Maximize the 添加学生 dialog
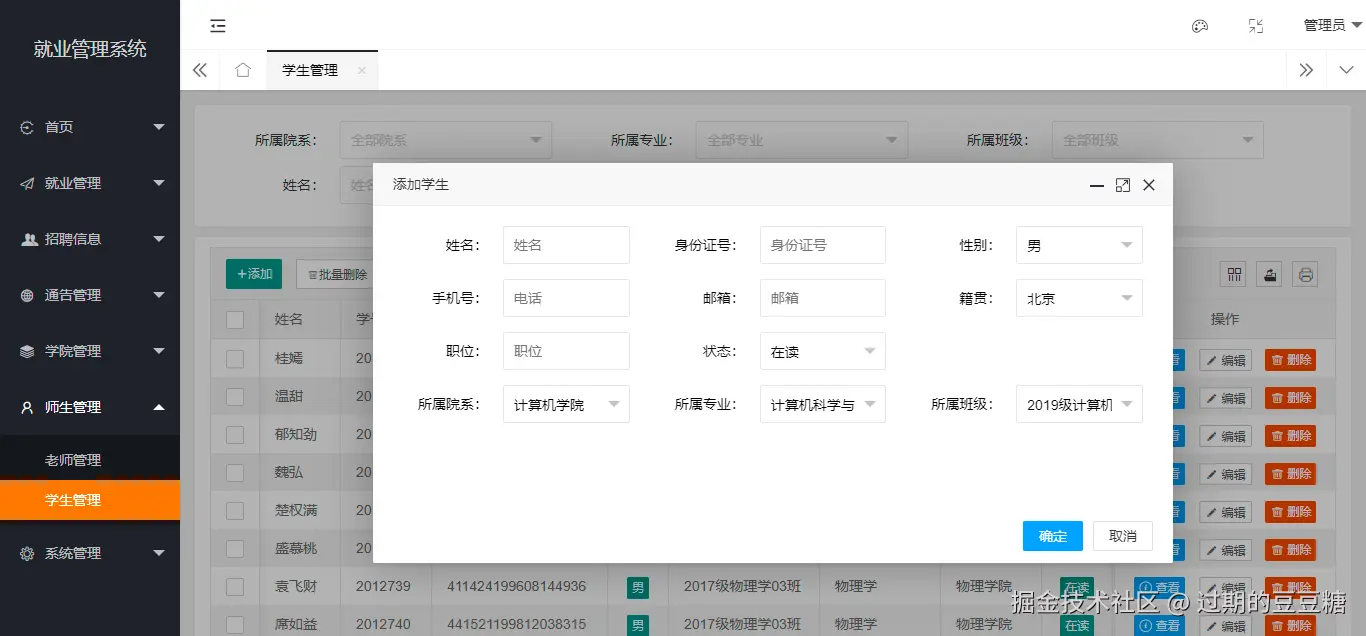The height and width of the screenshot is (636, 1366). click(x=1122, y=185)
